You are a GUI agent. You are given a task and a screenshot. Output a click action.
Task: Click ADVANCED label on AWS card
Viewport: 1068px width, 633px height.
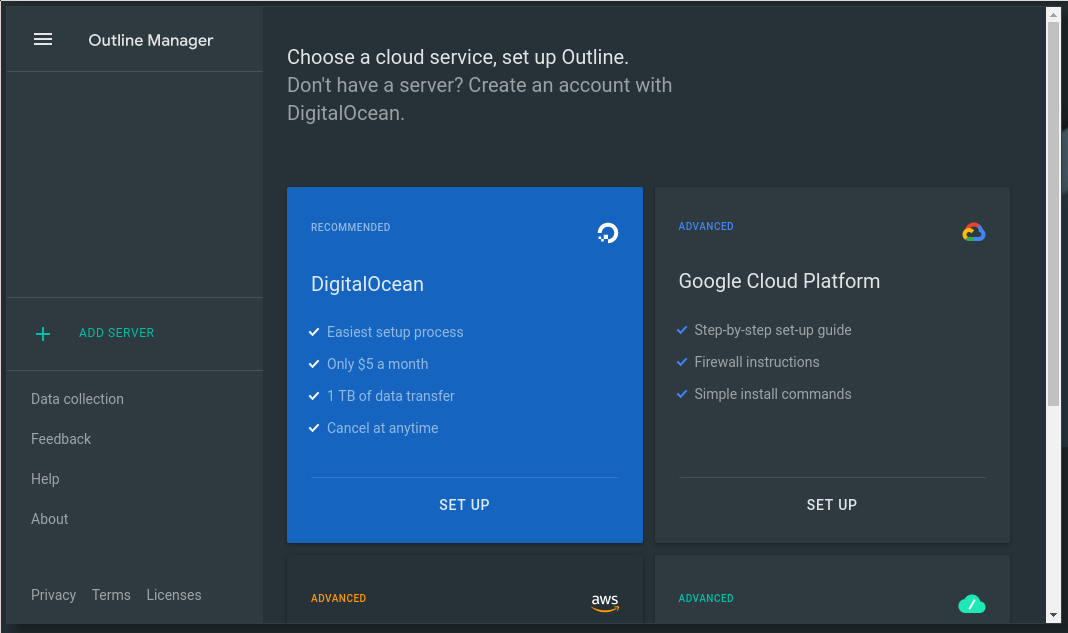(339, 598)
